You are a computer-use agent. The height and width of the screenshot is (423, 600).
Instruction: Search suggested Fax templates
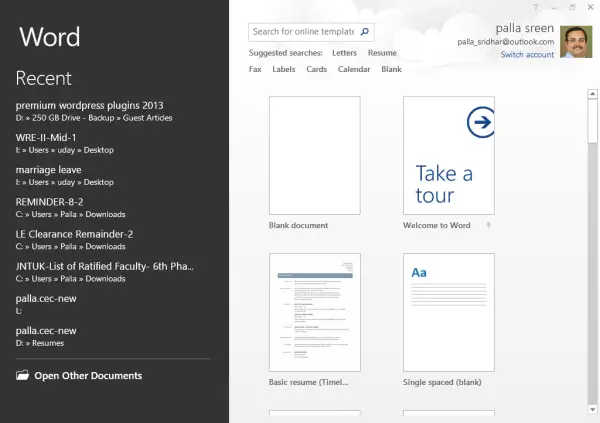pos(255,69)
